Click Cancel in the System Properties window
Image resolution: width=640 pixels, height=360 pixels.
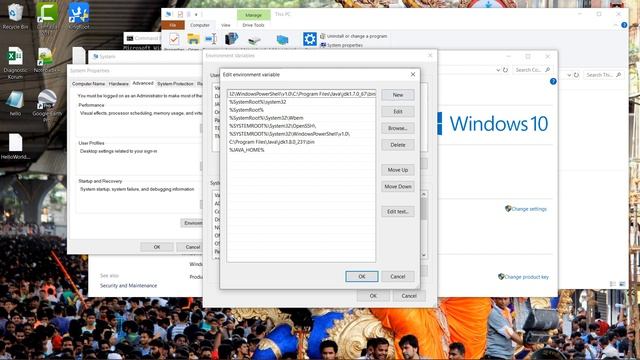pos(189,247)
